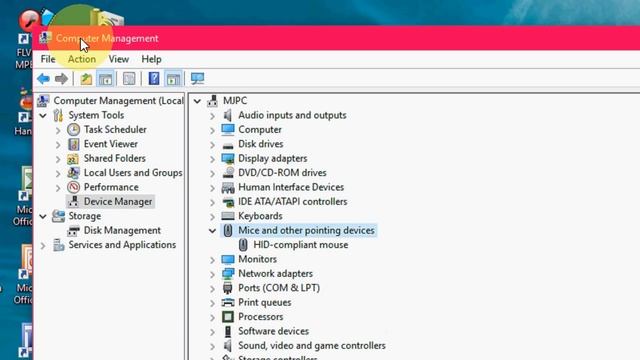The width and height of the screenshot is (640, 360).
Task: Expand Services and Applications node
Action: pos(43,245)
